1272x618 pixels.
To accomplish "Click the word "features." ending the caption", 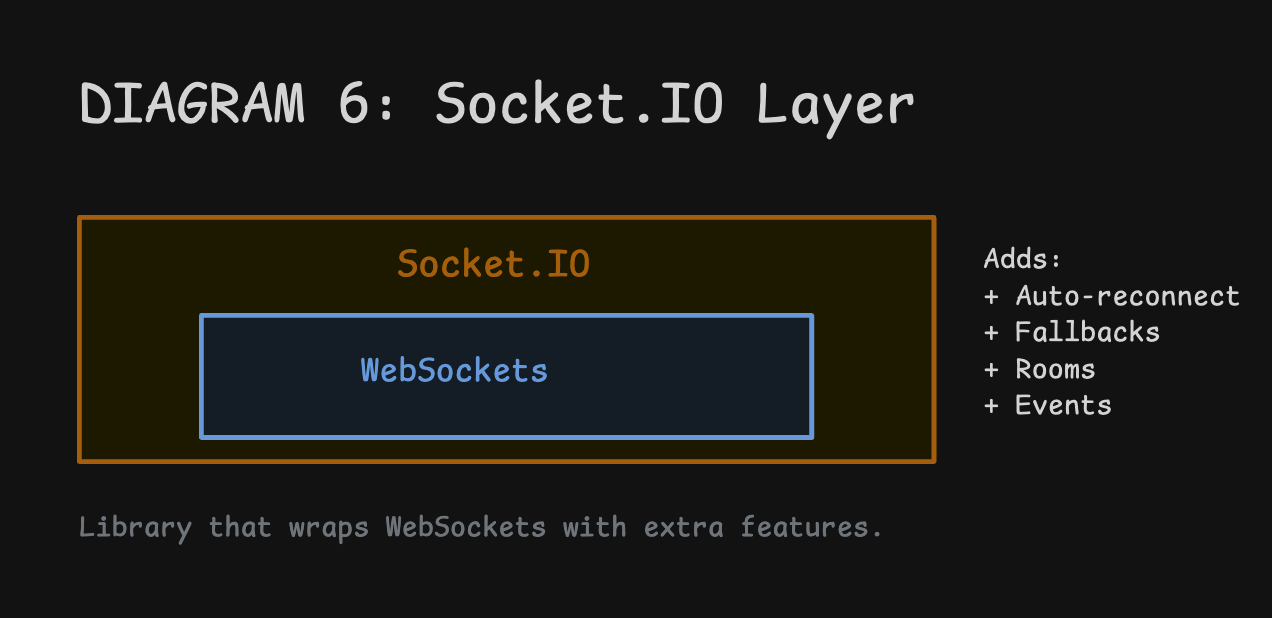I will pos(811,527).
